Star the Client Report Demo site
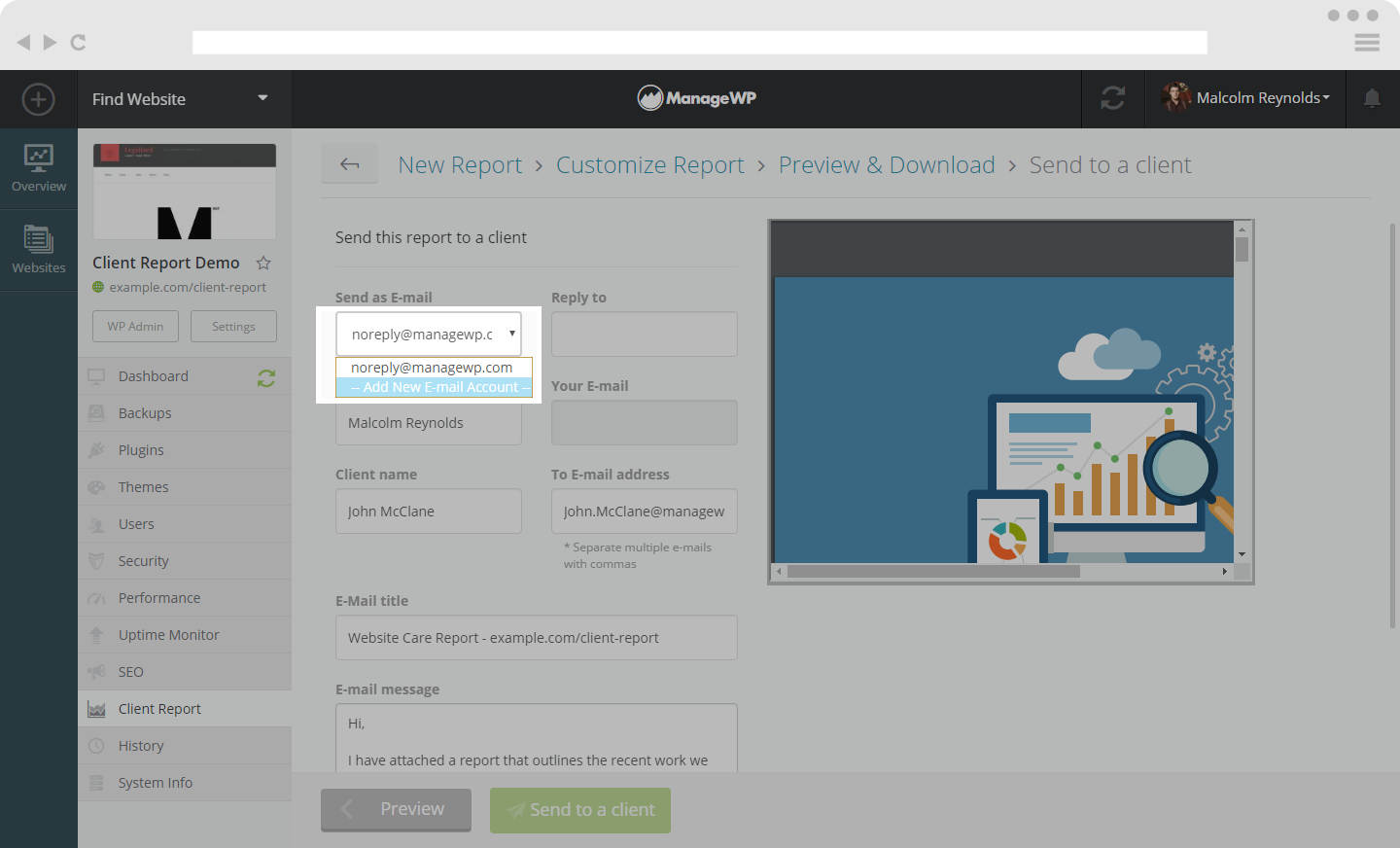The height and width of the screenshot is (848, 1400). click(263, 263)
